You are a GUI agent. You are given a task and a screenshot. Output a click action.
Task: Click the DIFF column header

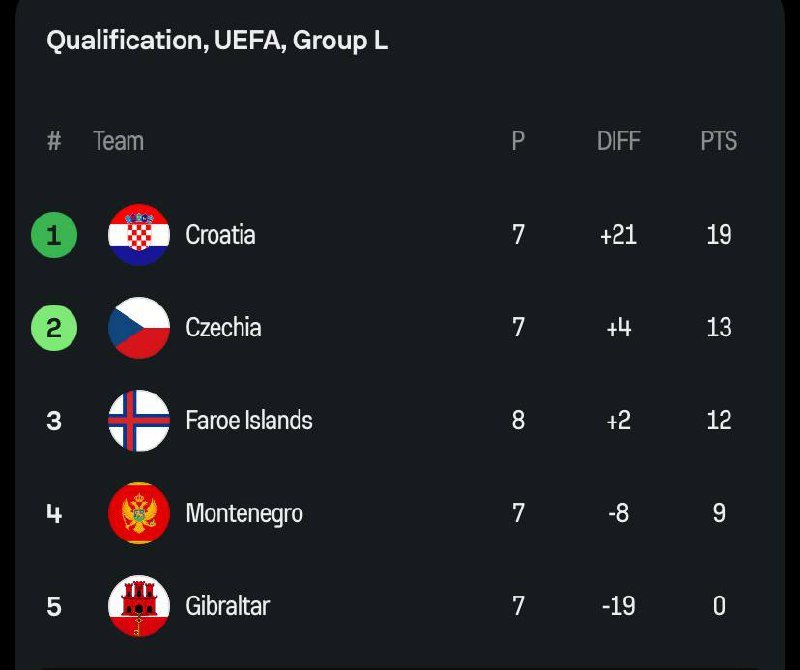618,142
